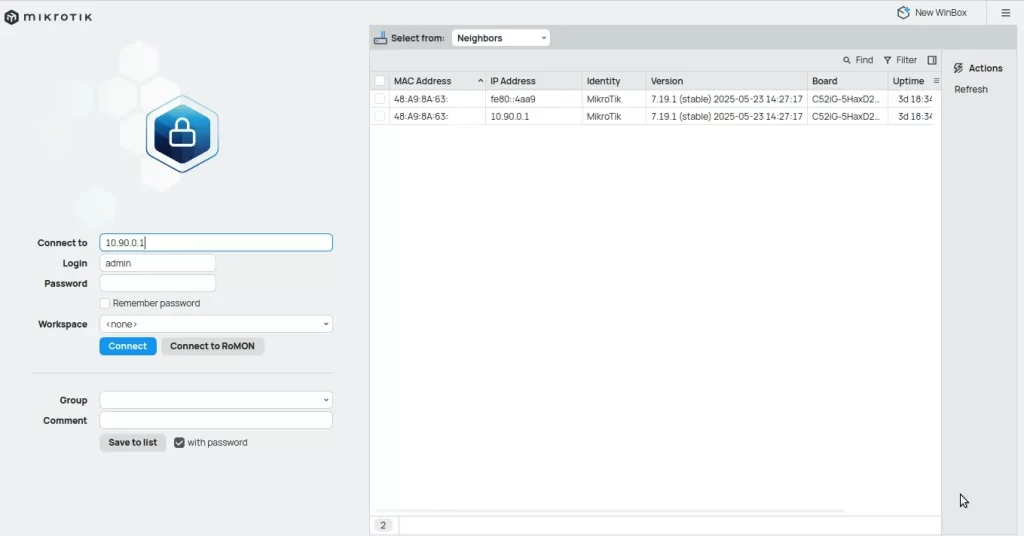Click board C52iG-5HaxD2 in fe80::4aa9 row
Image resolution: width=1024 pixels, height=536 pixels.
coord(846,99)
